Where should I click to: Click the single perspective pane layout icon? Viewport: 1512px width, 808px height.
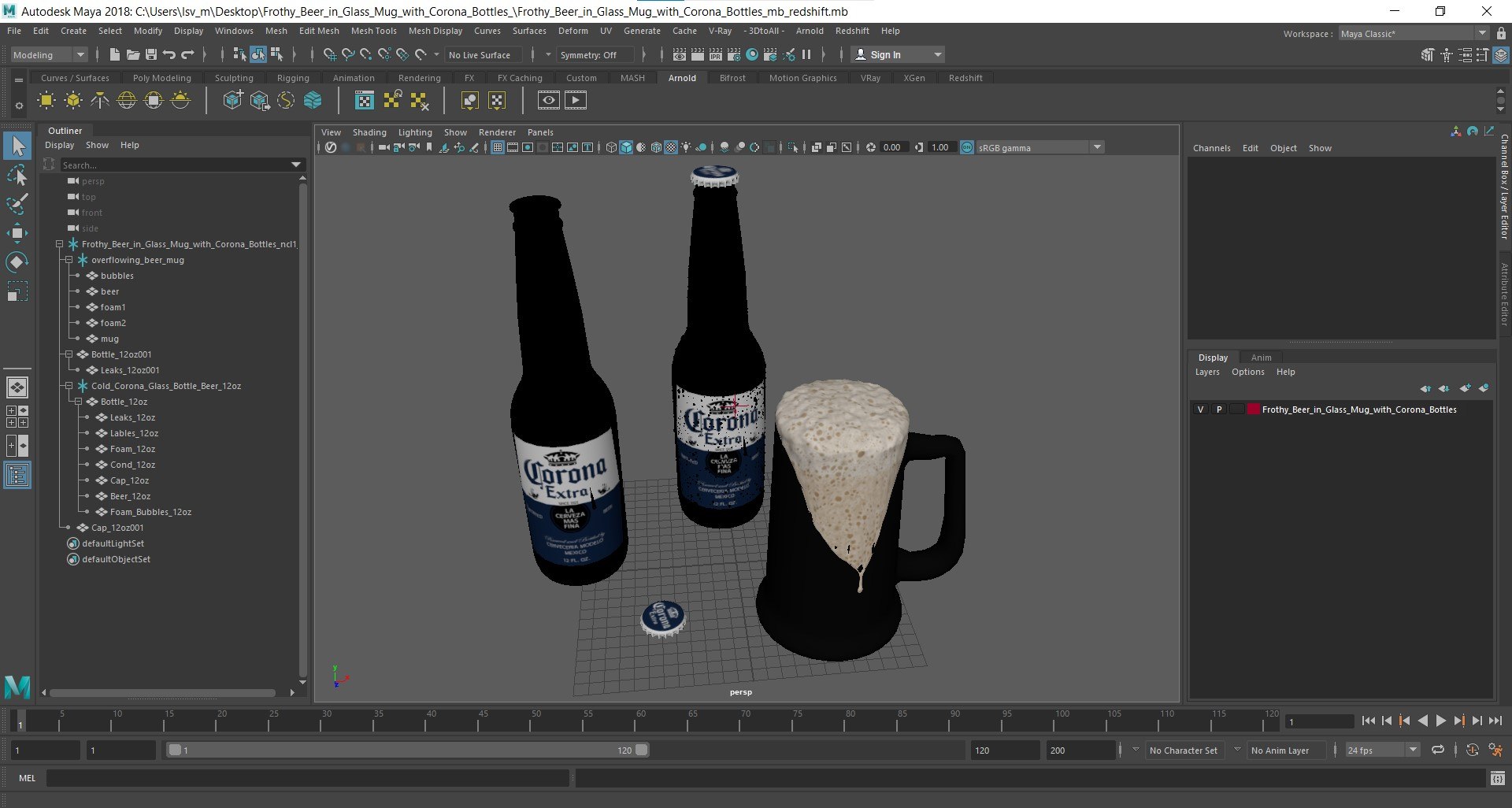click(x=17, y=387)
